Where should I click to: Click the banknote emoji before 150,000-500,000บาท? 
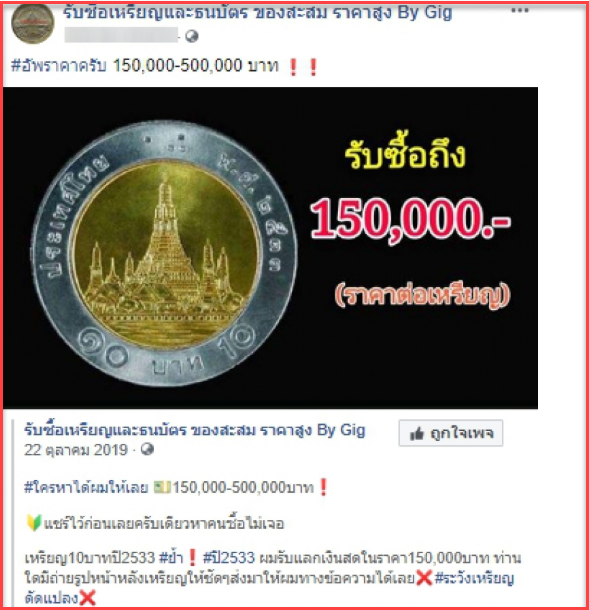click(162, 487)
